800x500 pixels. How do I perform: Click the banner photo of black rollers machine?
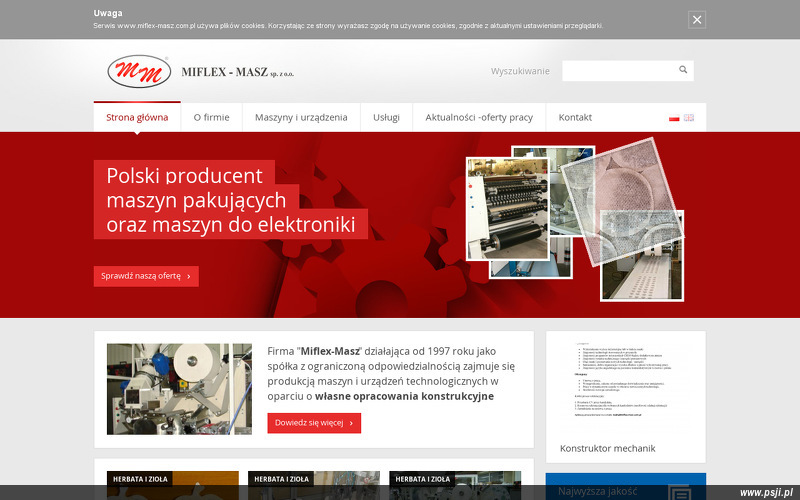(x=508, y=208)
